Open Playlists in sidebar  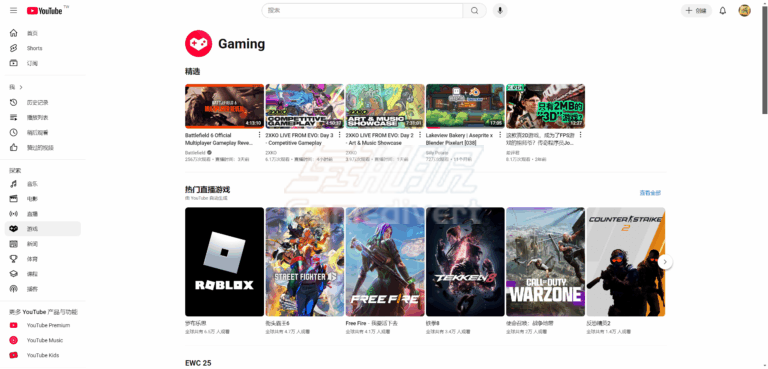[43, 118]
